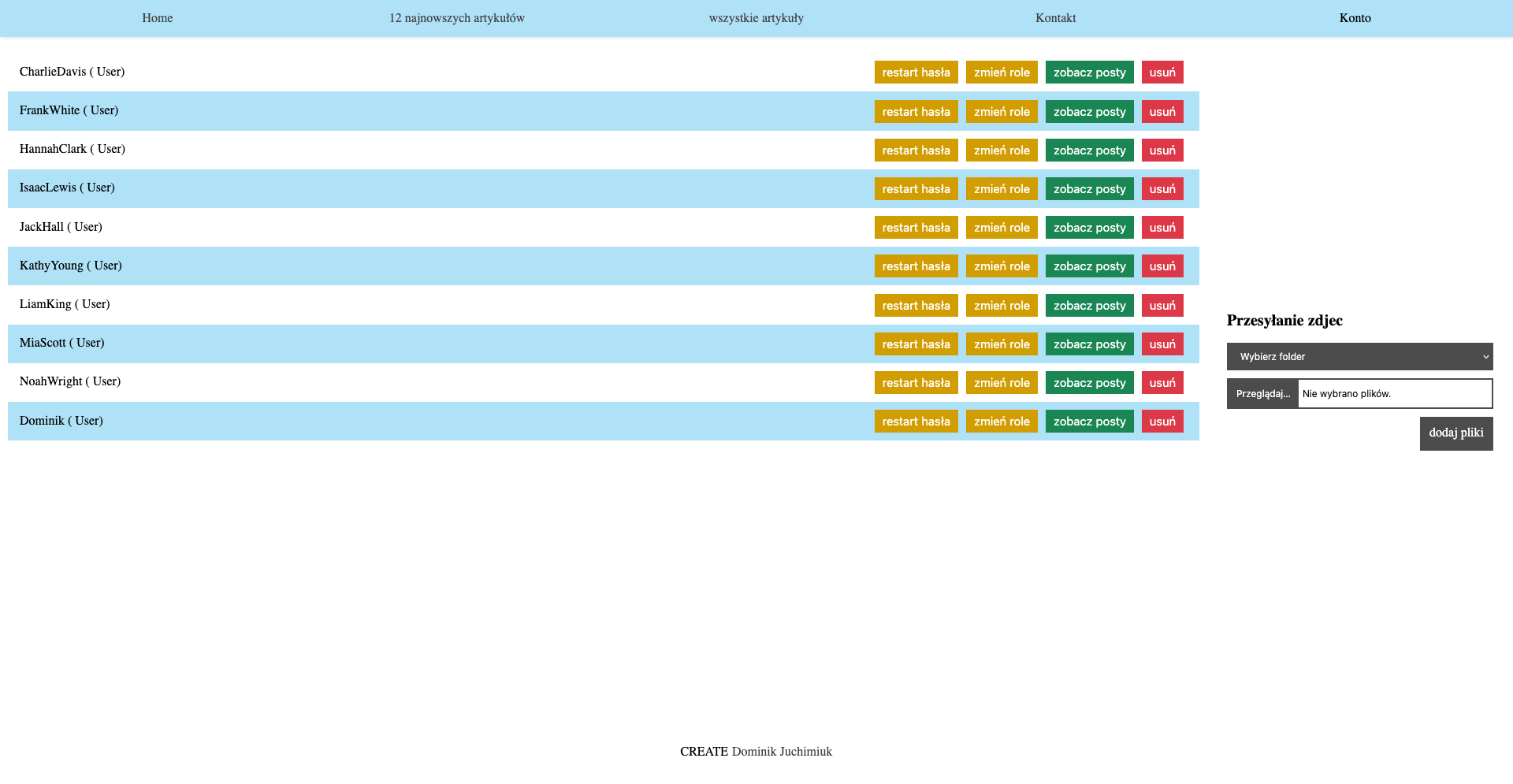This screenshot has height=784, width=1513.
Task: Expand the Wybierz folder dropdown
Action: coord(1359,357)
